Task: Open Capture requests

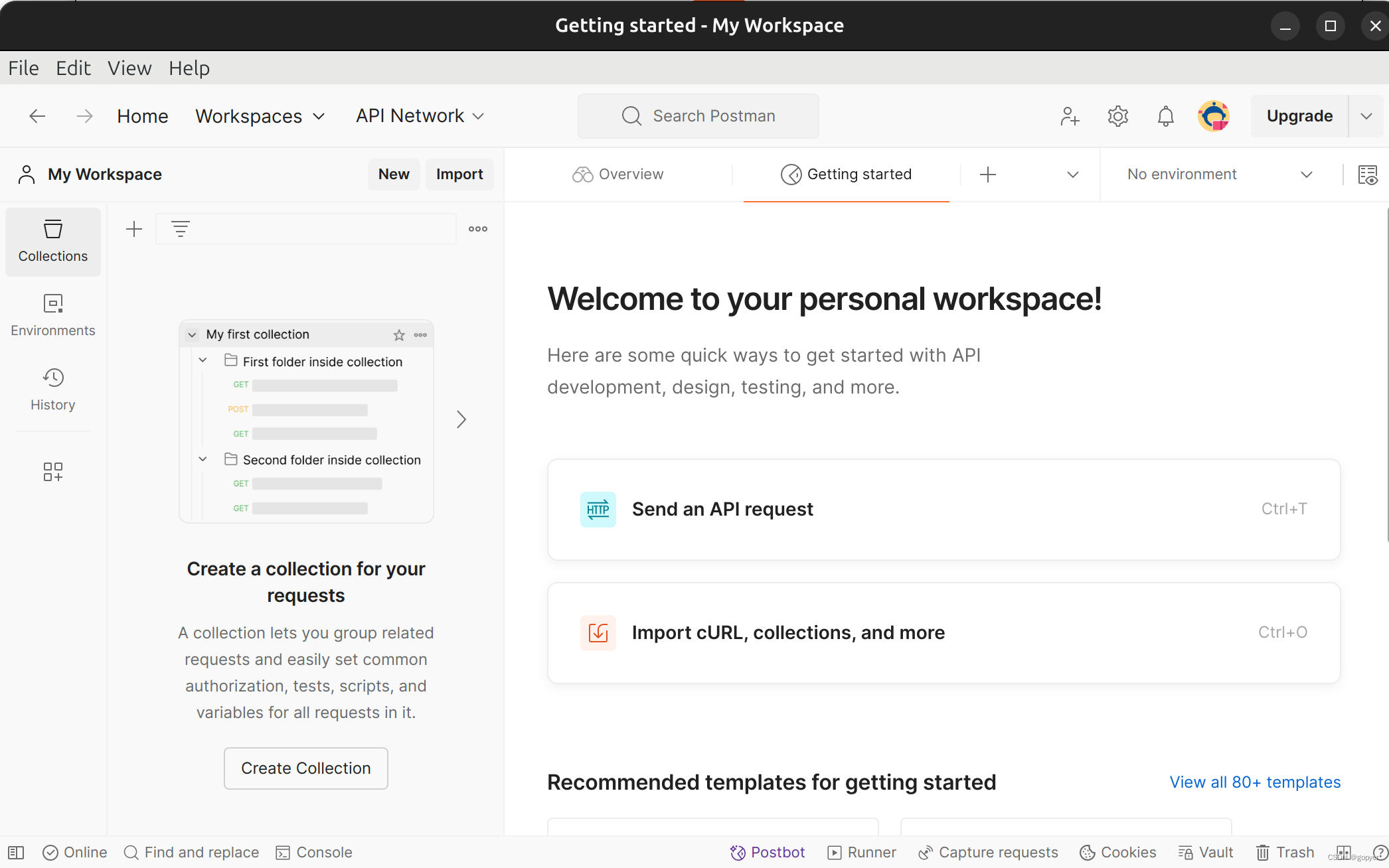Action: tap(988, 853)
